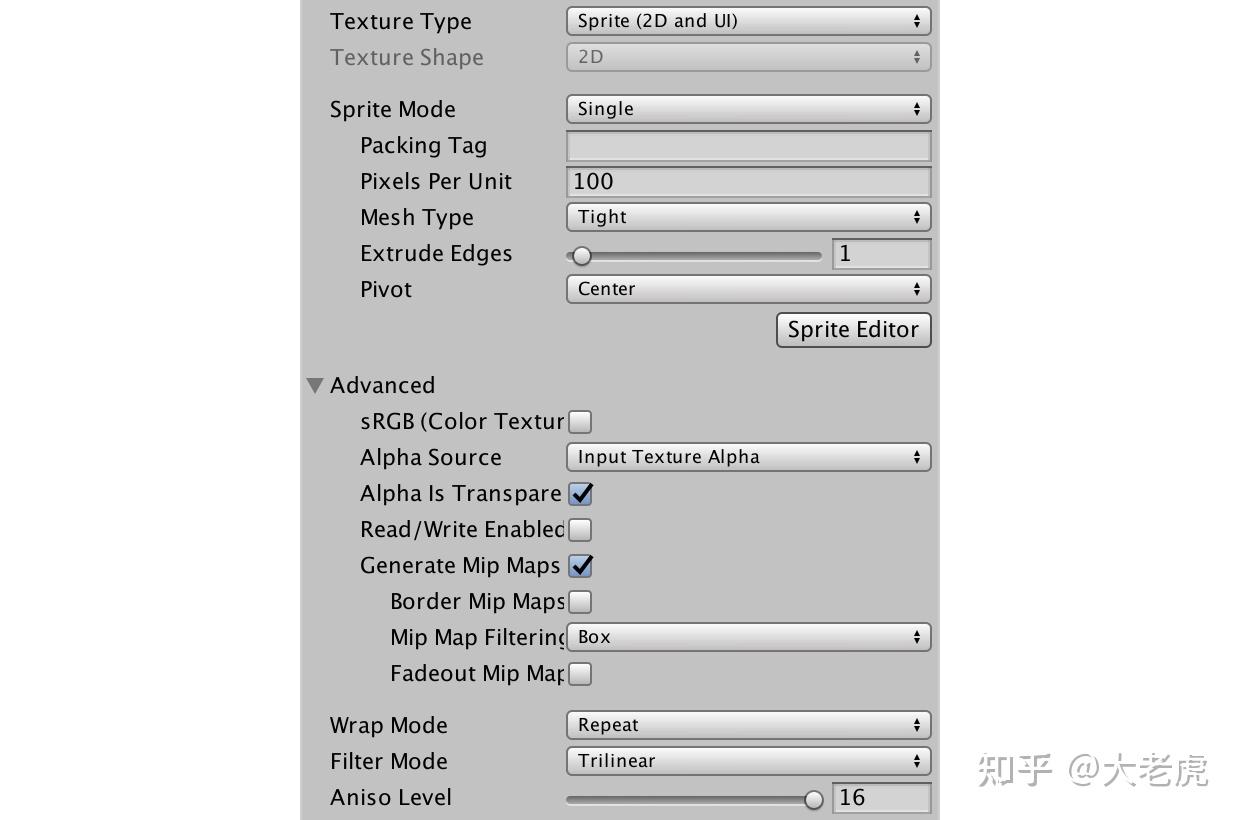1240x820 pixels.
Task: Enable Fadeout Mip Maps
Action: point(580,673)
